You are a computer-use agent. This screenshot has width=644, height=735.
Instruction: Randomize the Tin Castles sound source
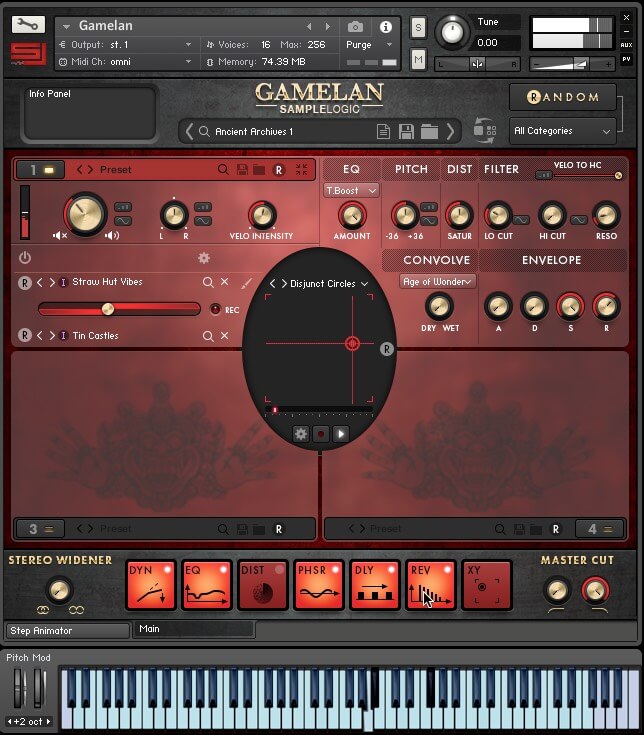point(24,336)
